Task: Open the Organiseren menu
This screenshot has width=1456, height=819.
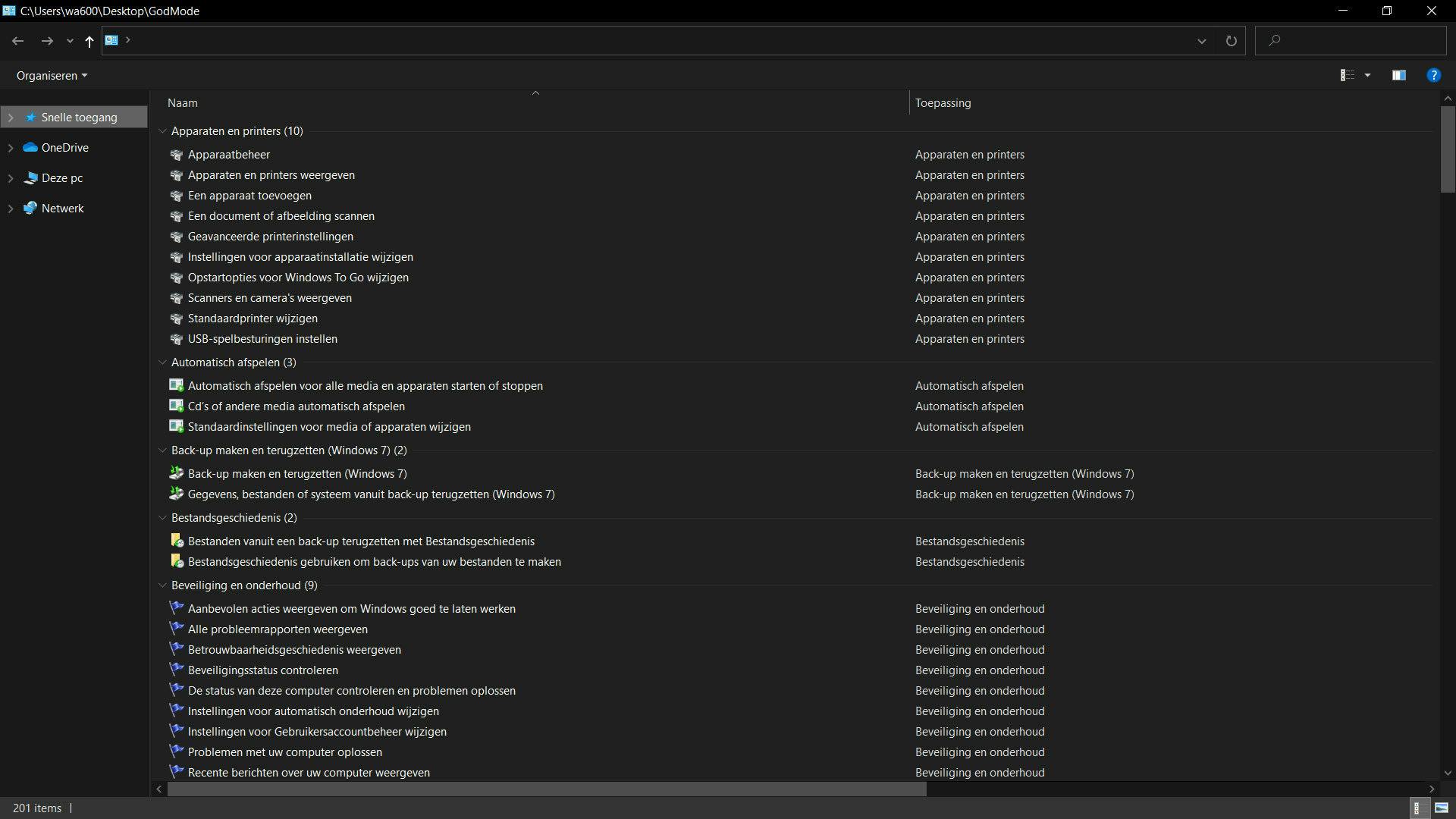Action: (x=52, y=76)
